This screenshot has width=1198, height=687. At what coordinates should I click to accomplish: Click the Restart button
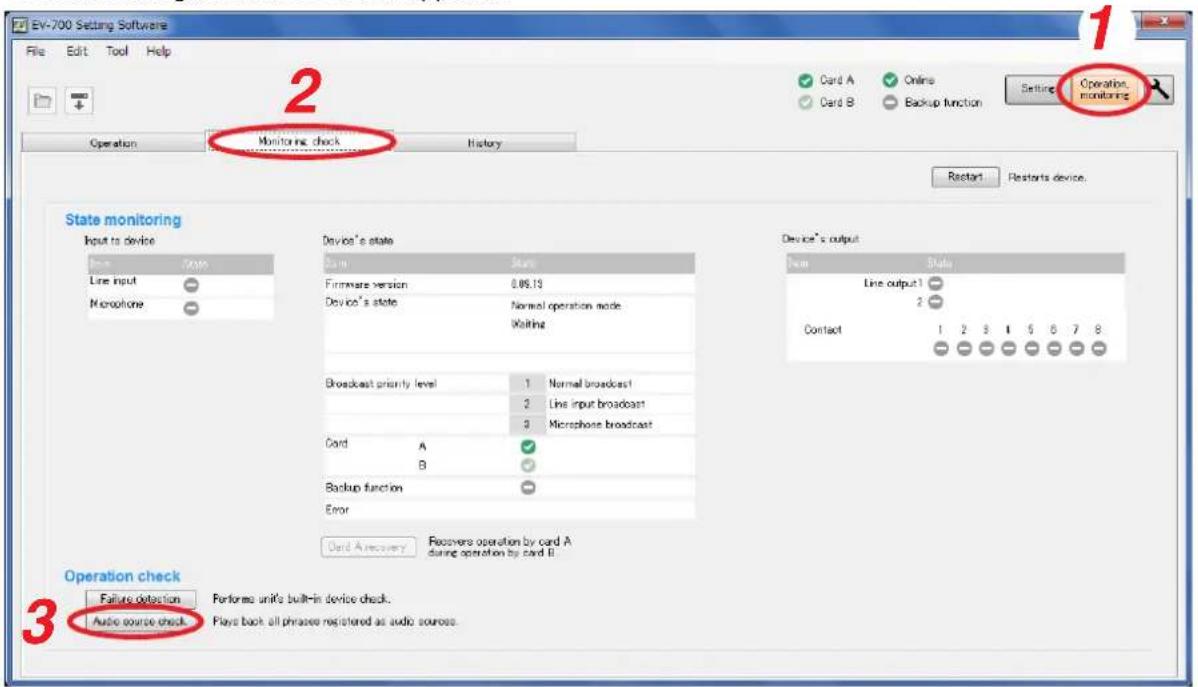tap(965, 177)
